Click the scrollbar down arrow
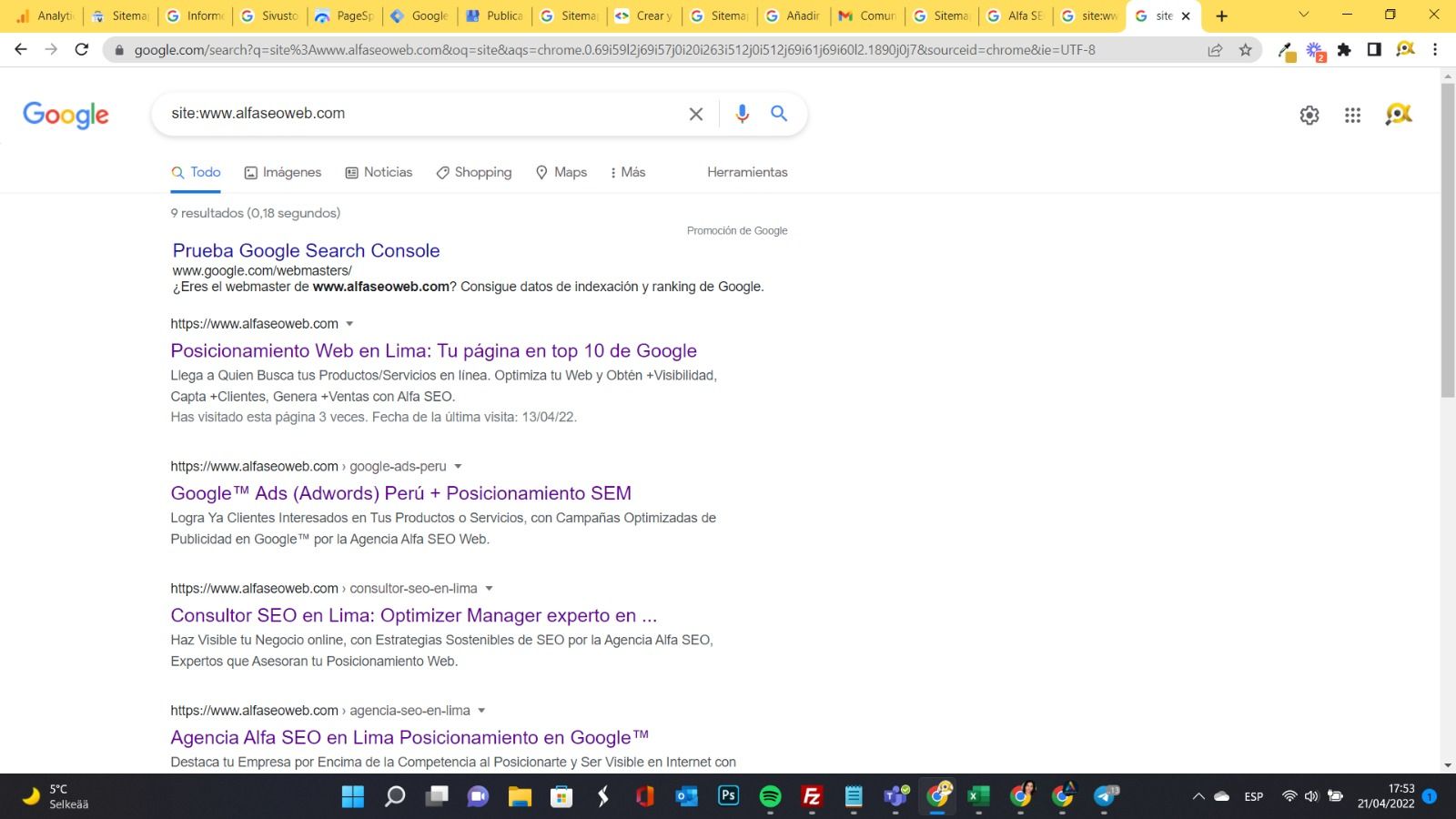 tap(1448, 766)
